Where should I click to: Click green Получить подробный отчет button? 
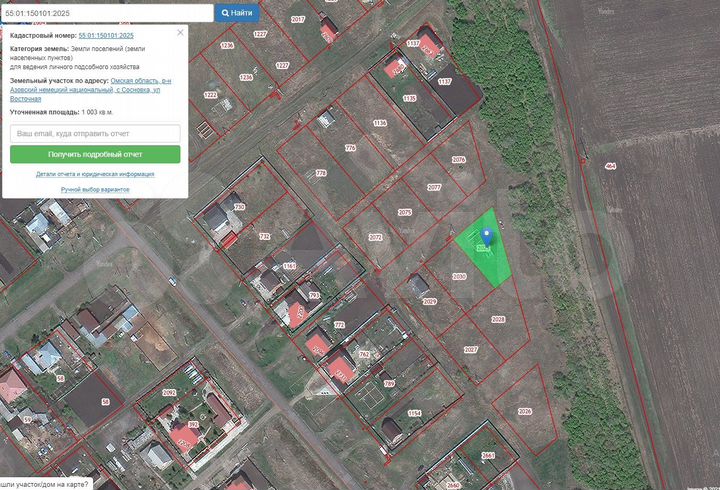(x=95, y=155)
